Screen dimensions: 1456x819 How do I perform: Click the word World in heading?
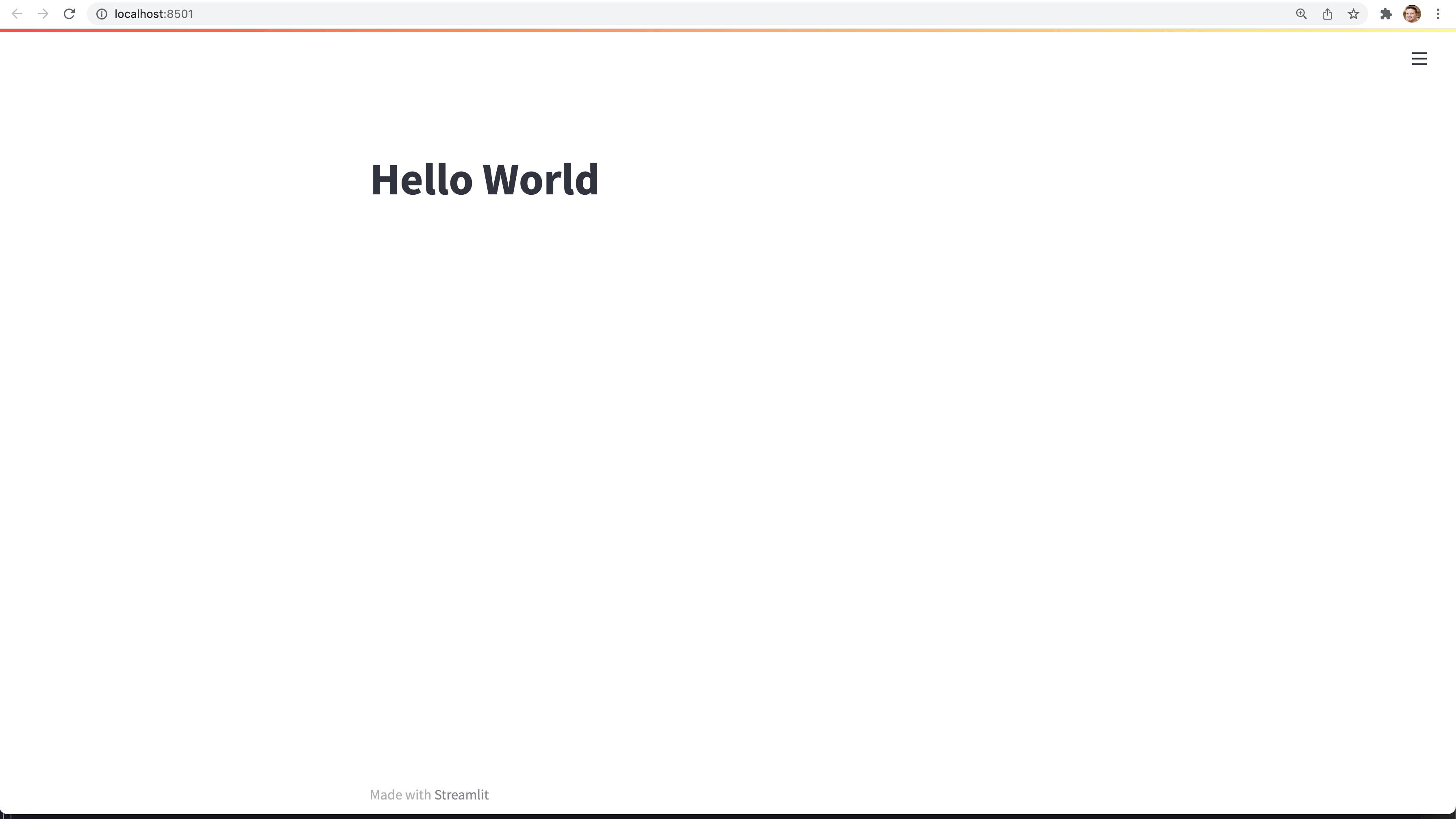click(540, 180)
